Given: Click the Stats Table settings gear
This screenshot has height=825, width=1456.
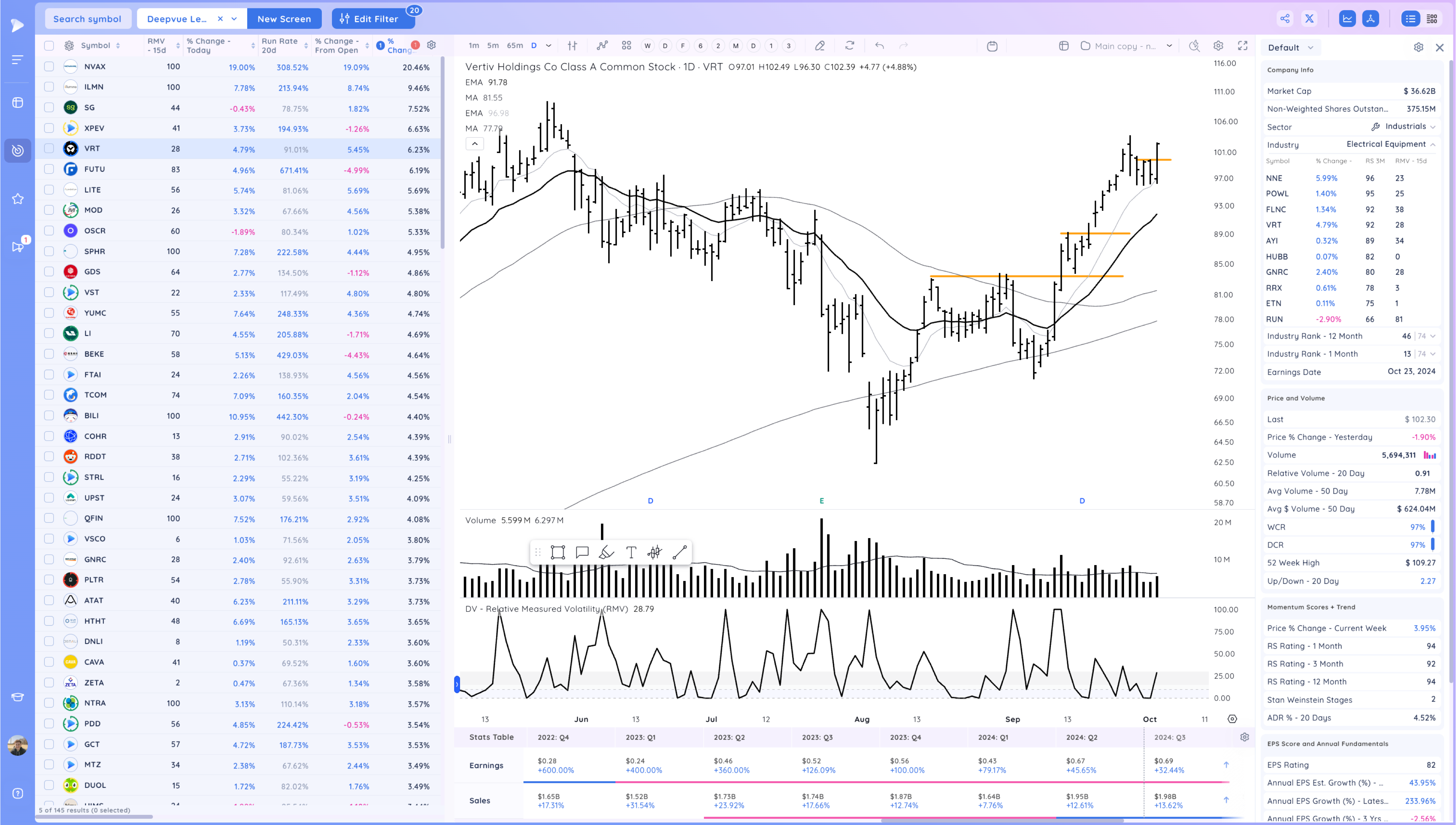Looking at the screenshot, I should pos(1244,737).
